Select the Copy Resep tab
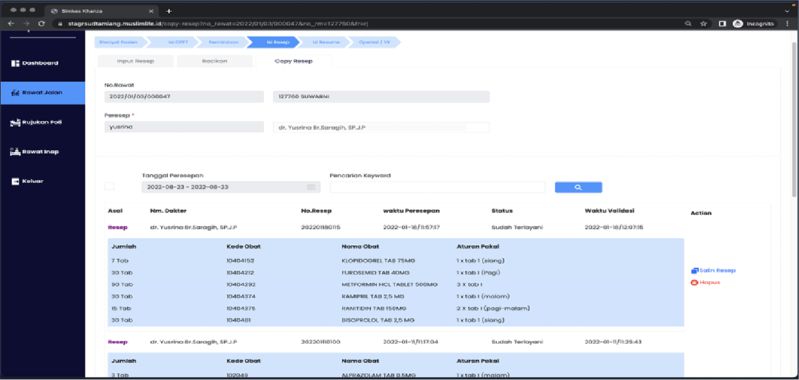The height and width of the screenshot is (380, 799). pyautogui.click(x=294, y=61)
